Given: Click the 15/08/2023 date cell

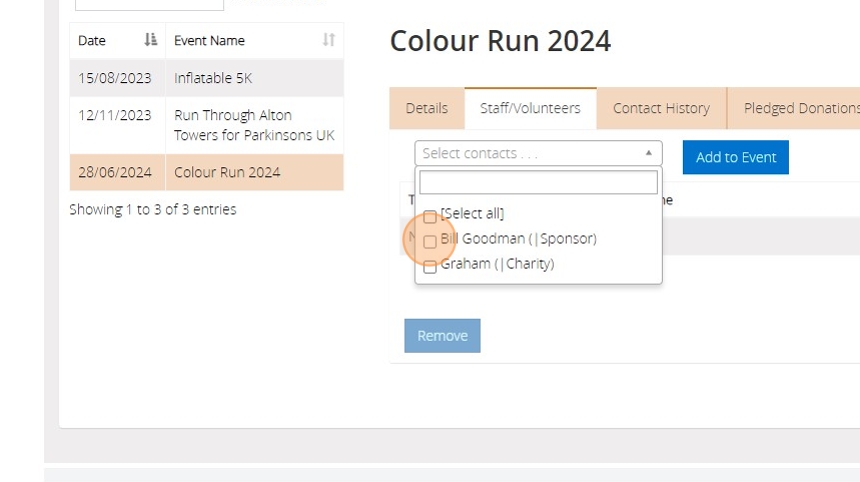Looking at the screenshot, I should point(115,78).
